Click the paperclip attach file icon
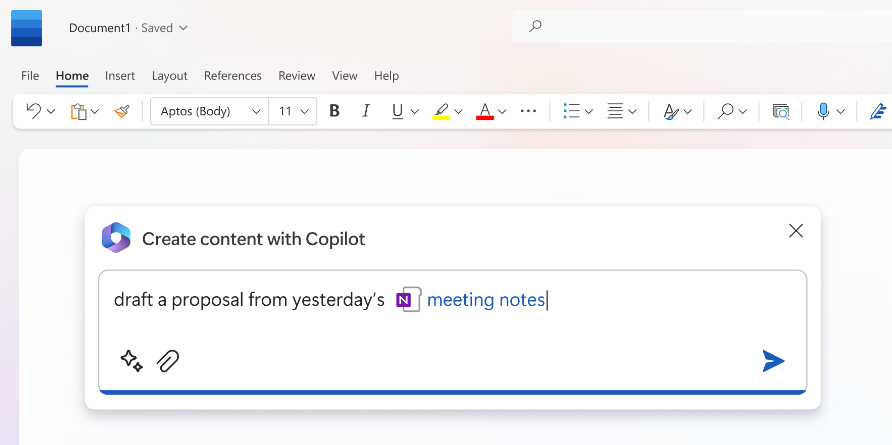Viewport: 892px width, 445px height. click(168, 361)
